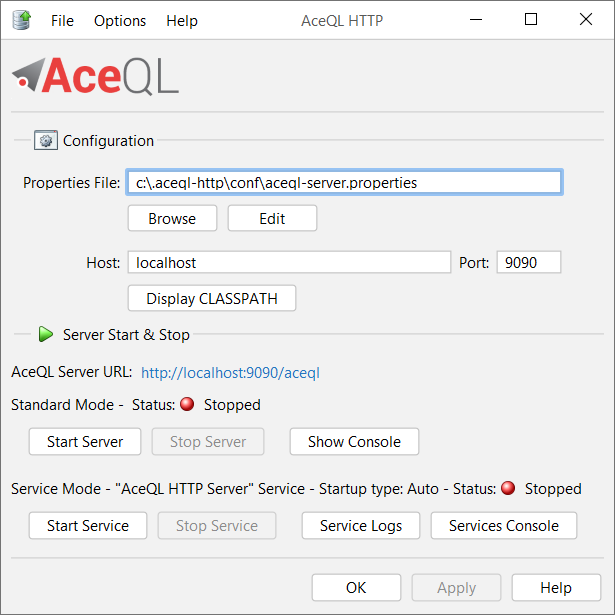615x615 pixels.
Task: Click the Display CLASSPATH button
Action: [x=212, y=298]
